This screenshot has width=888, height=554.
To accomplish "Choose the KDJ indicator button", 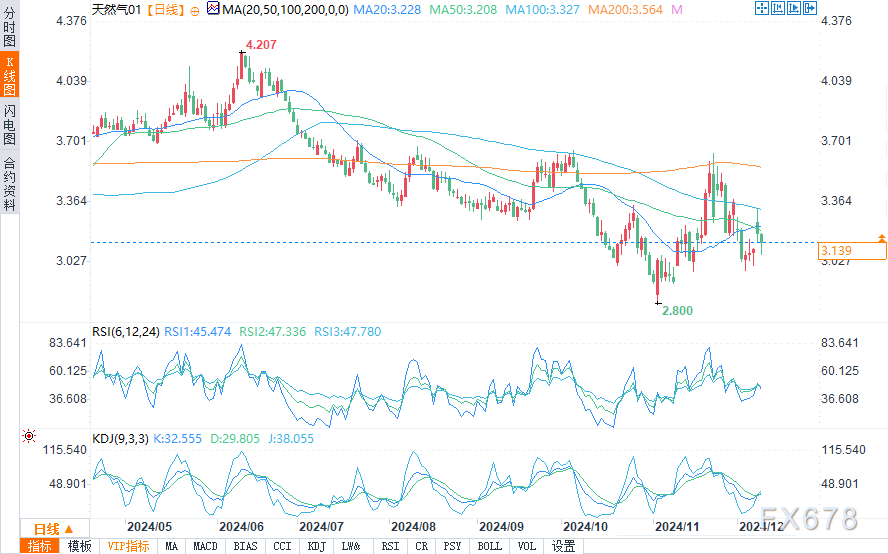I will 317,546.
